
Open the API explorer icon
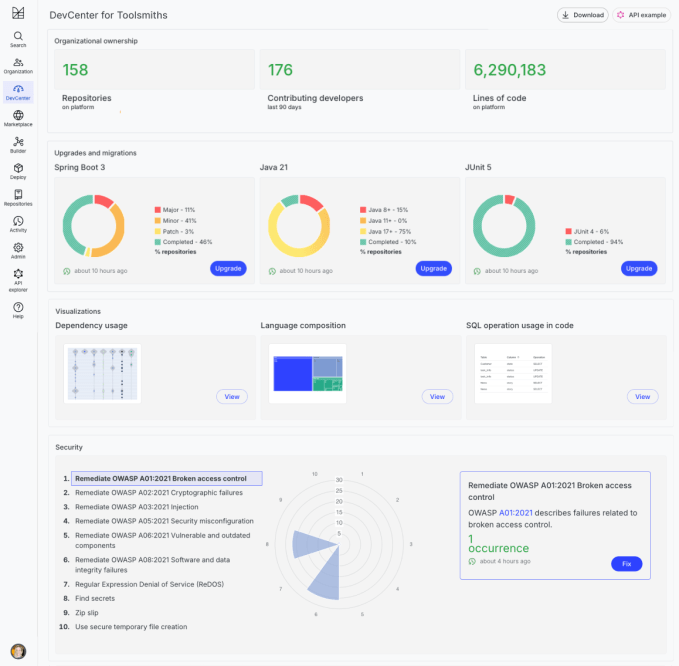pos(18,277)
